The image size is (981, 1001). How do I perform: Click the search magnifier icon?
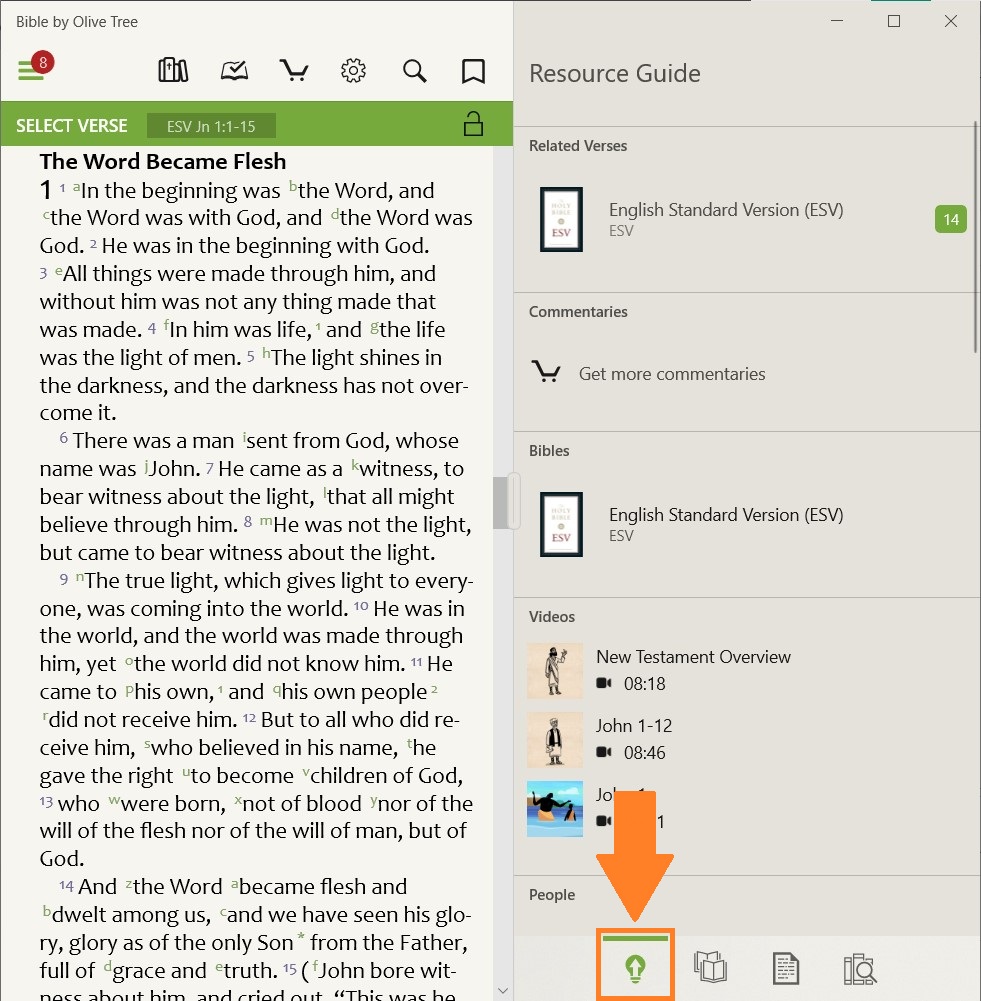click(x=414, y=70)
